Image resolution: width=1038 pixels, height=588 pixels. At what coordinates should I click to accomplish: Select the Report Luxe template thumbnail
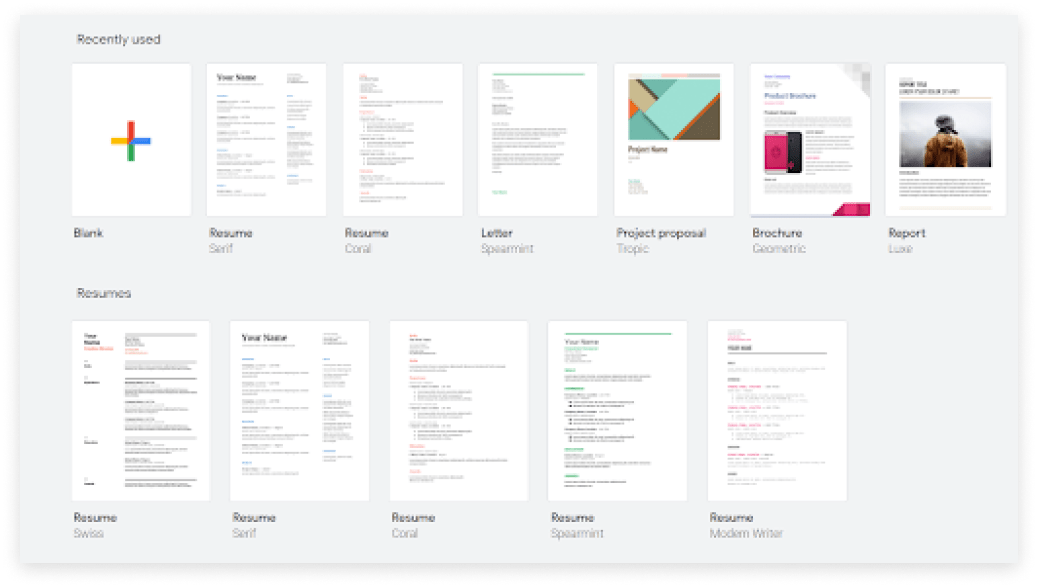[x=945, y=140]
